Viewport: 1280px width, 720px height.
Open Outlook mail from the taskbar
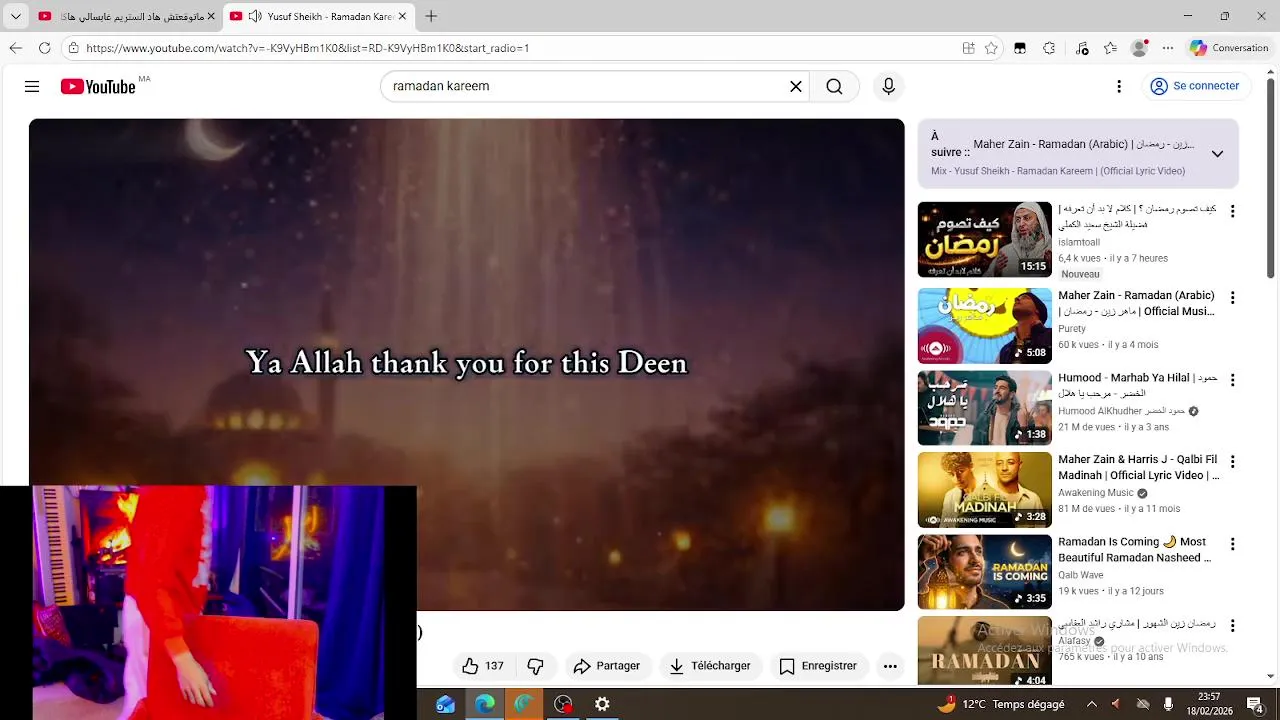446,704
